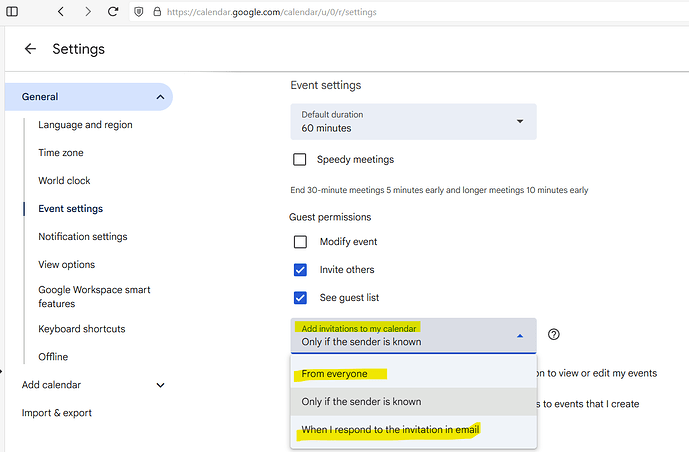
Task: Uncheck the See guest list checkbox
Action: pyautogui.click(x=300, y=298)
